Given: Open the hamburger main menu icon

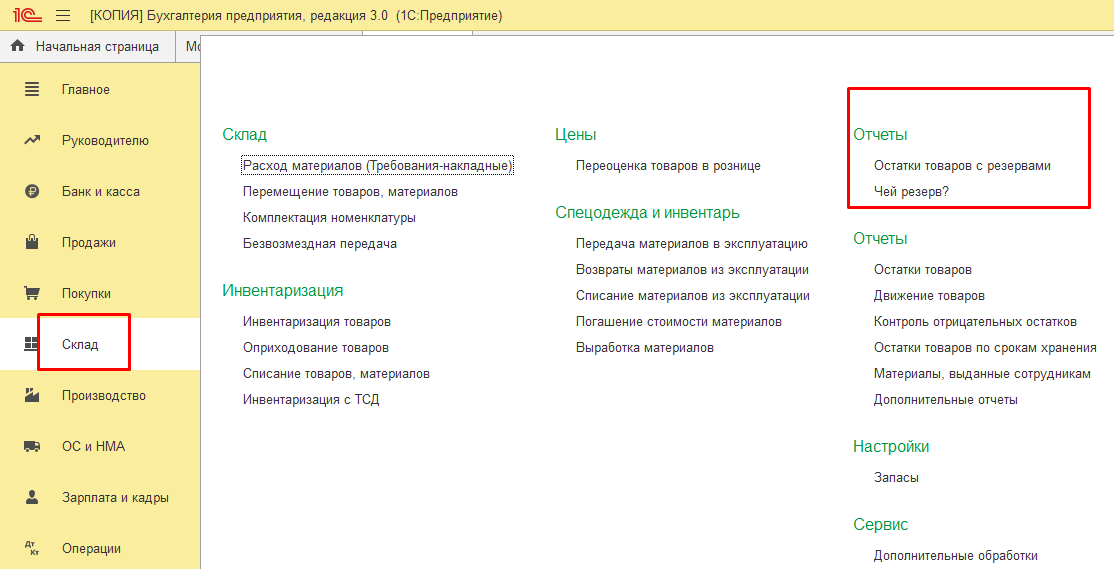Looking at the screenshot, I should [x=63, y=16].
